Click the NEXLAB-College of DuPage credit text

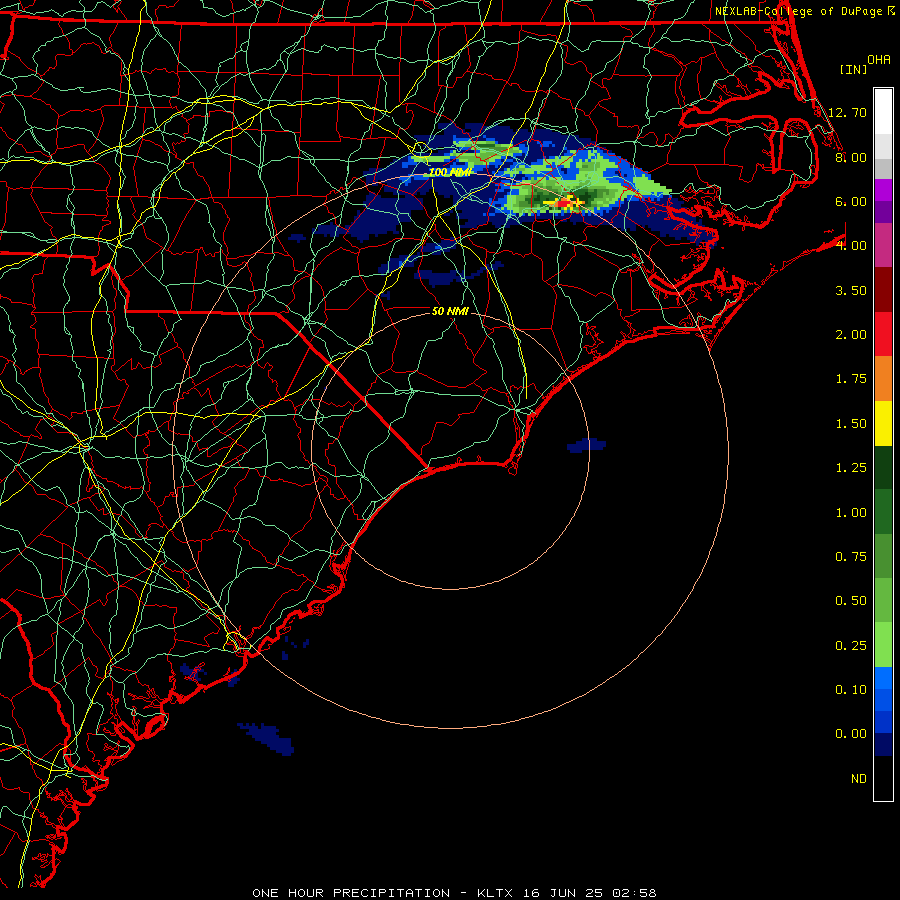click(x=798, y=11)
